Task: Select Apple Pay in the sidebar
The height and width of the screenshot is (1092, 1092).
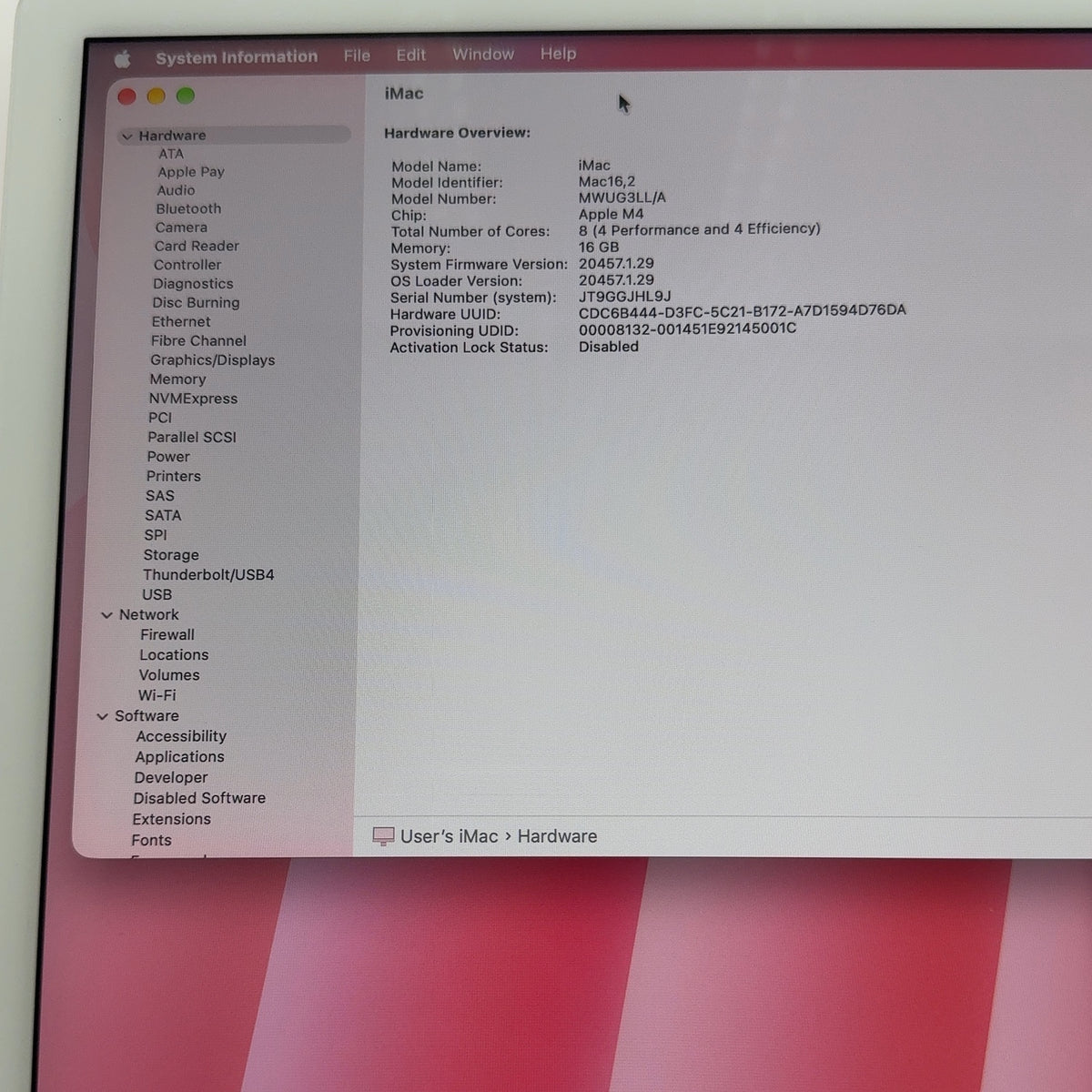Action: point(191,171)
